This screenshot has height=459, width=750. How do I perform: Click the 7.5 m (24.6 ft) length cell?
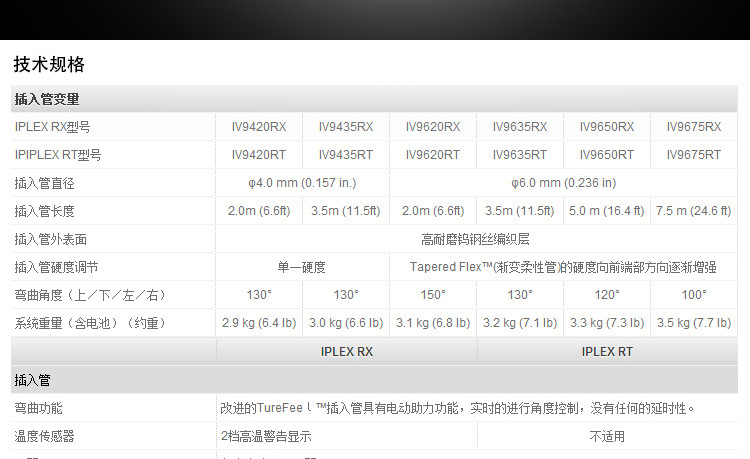click(694, 211)
